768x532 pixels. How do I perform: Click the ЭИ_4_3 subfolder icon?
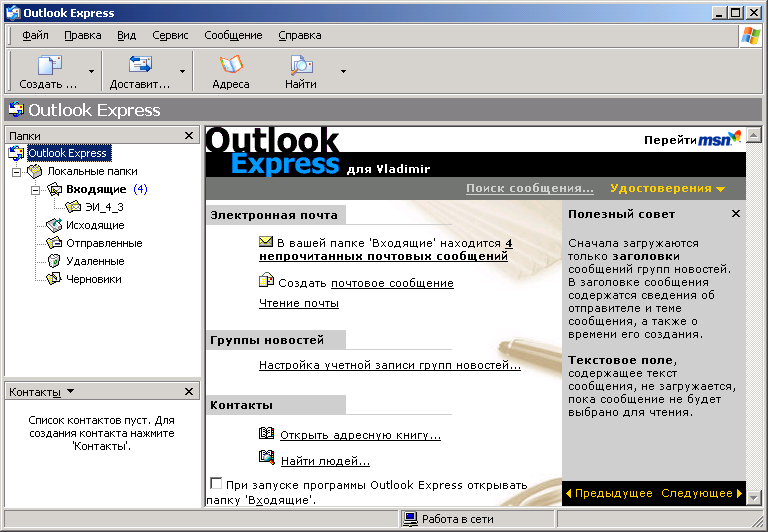tap(73, 207)
